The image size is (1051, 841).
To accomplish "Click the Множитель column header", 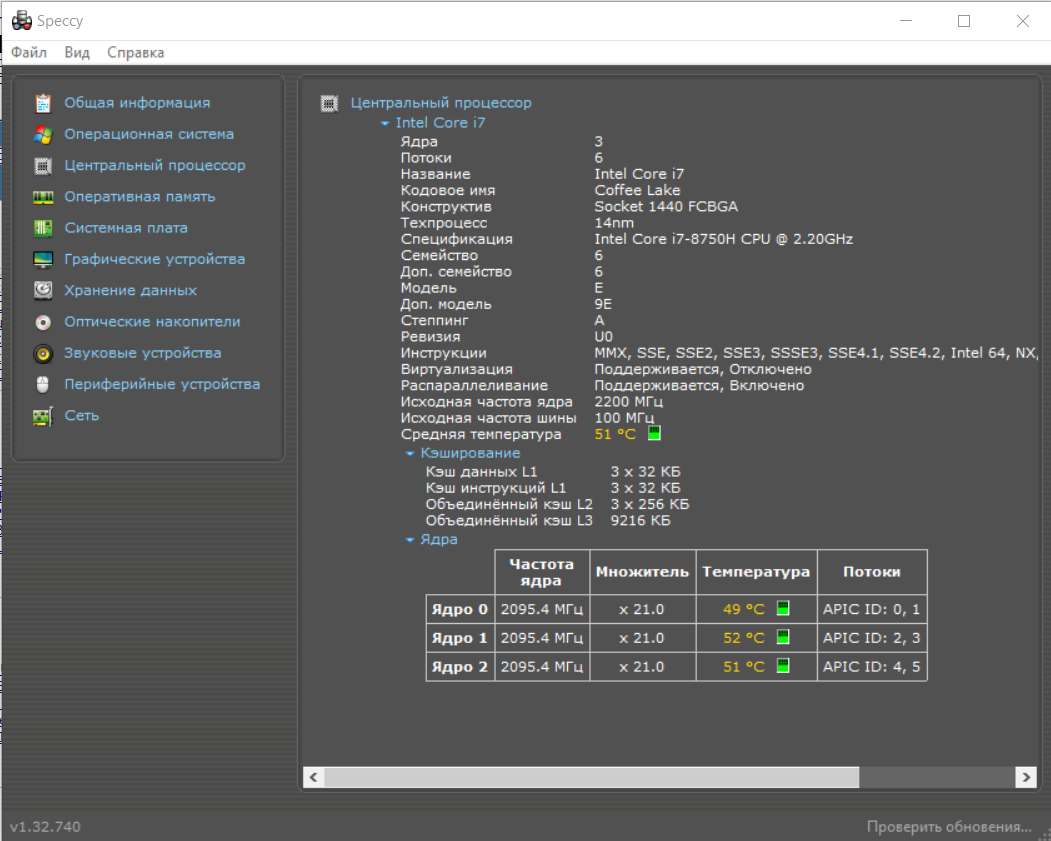I will pyautogui.click(x=642, y=572).
